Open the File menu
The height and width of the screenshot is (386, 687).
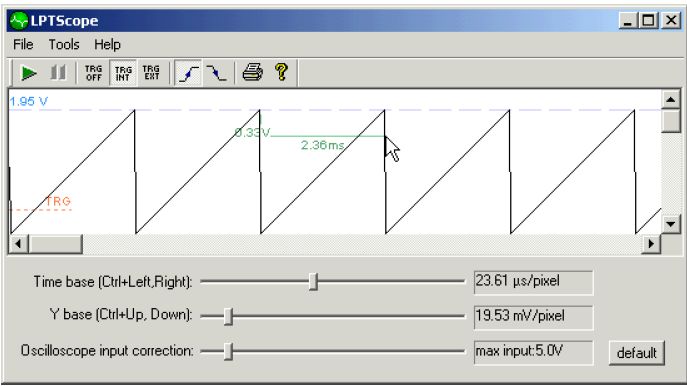point(23,45)
